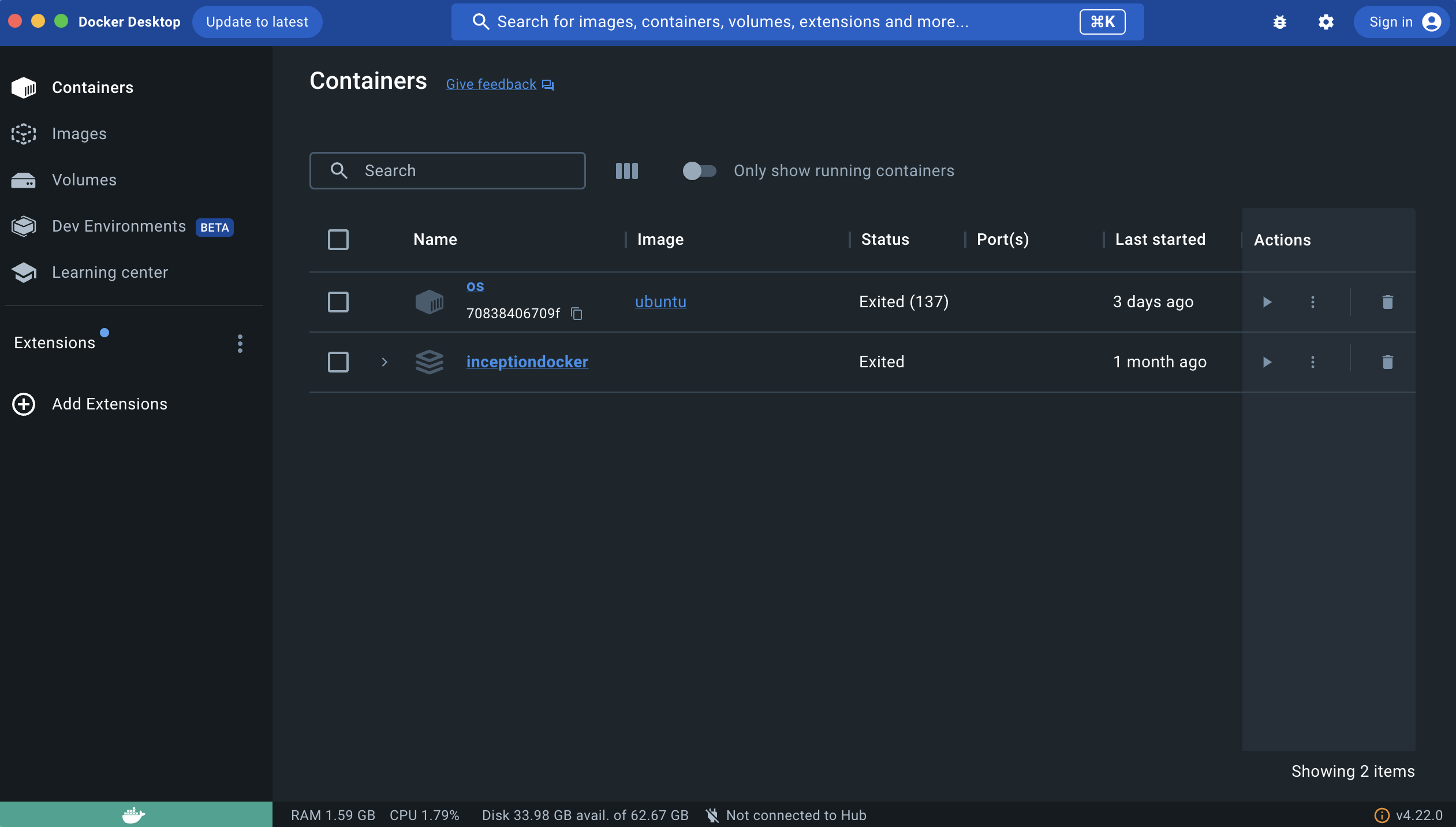Open the troubleshoot bug icon

click(1280, 22)
